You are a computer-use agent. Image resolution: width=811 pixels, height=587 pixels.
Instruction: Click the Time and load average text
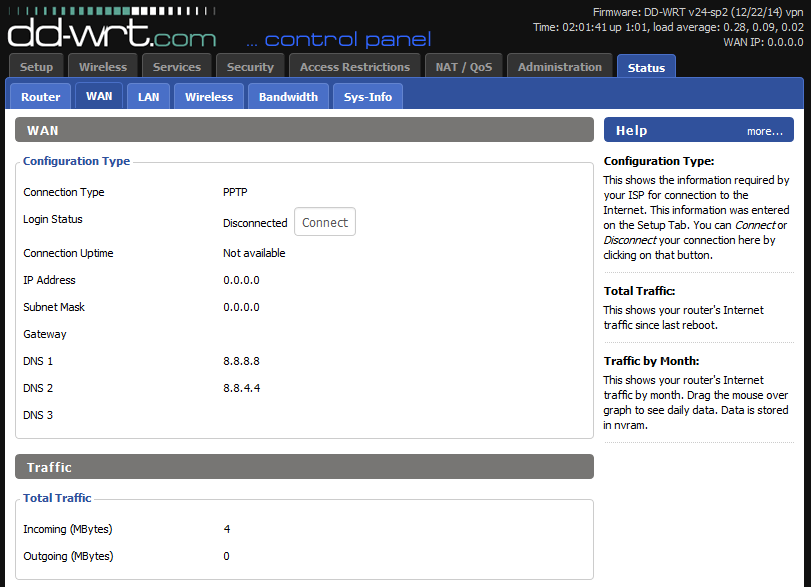[668, 27]
